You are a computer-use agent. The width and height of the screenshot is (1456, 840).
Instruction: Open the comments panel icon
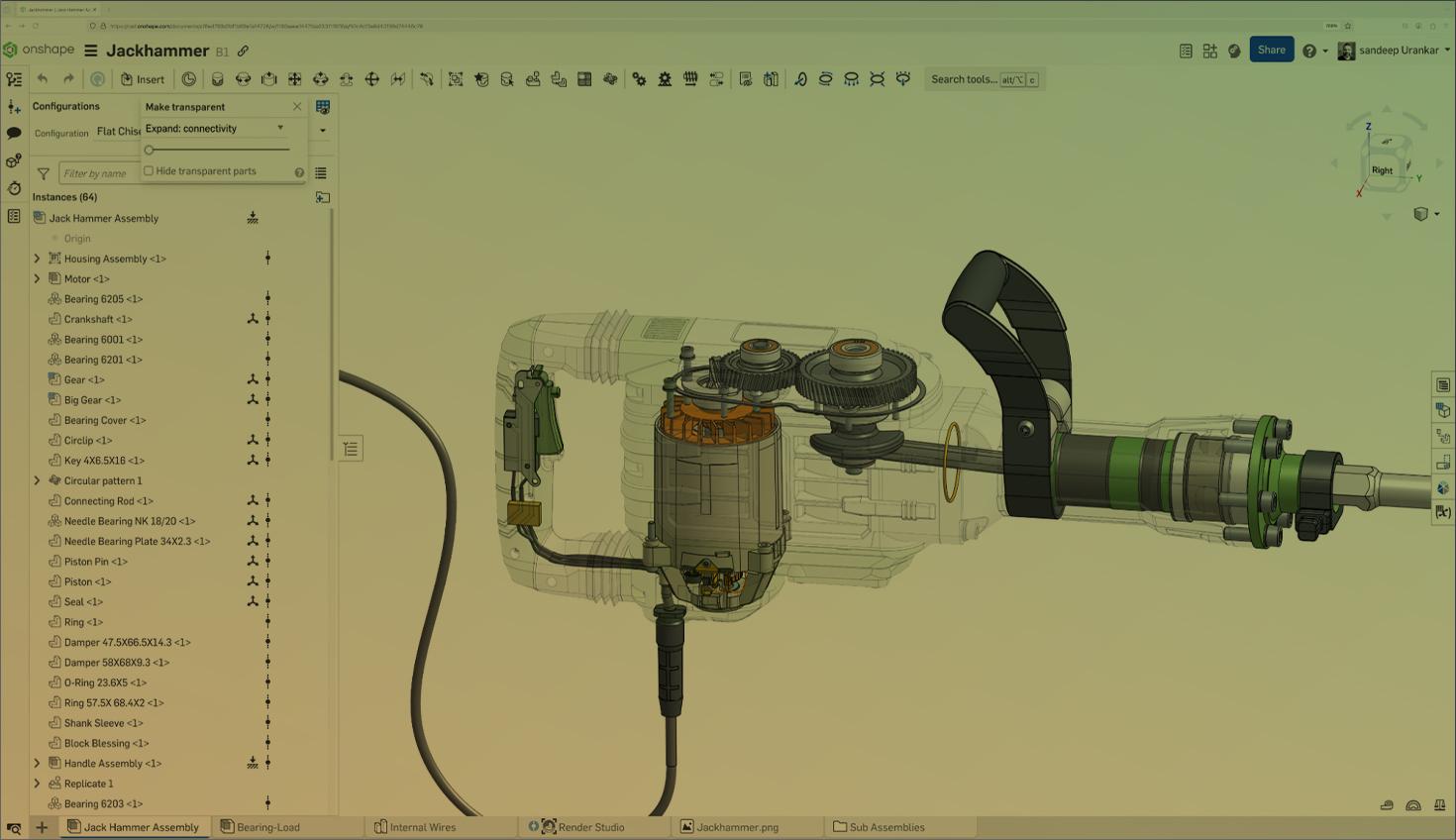click(14, 133)
